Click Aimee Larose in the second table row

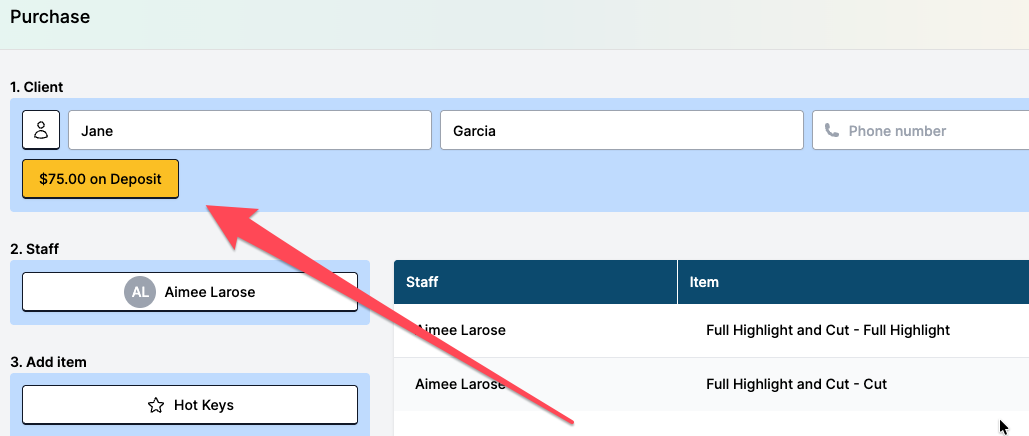(x=463, y=384)
